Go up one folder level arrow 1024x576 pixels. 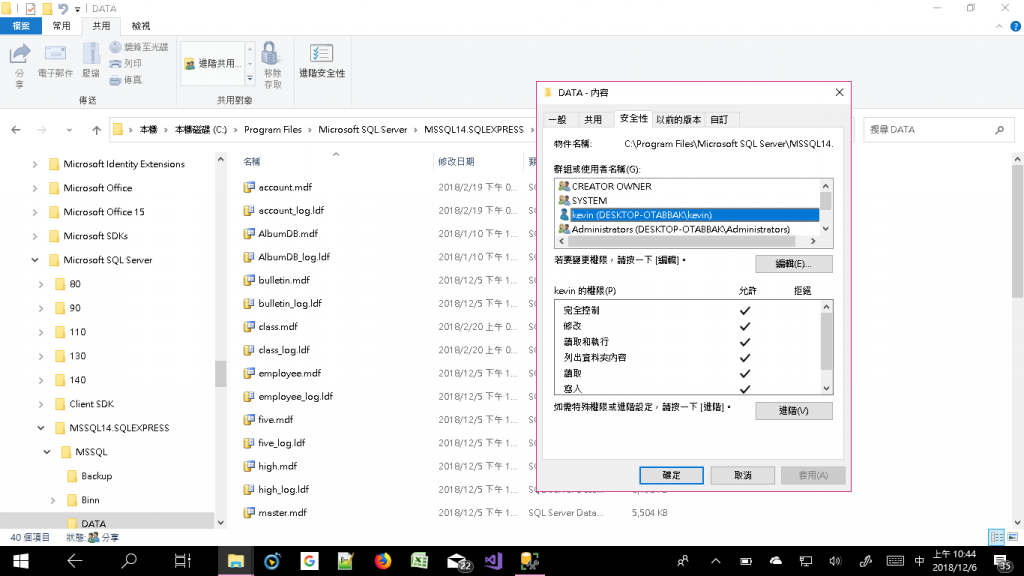point(97,129)
